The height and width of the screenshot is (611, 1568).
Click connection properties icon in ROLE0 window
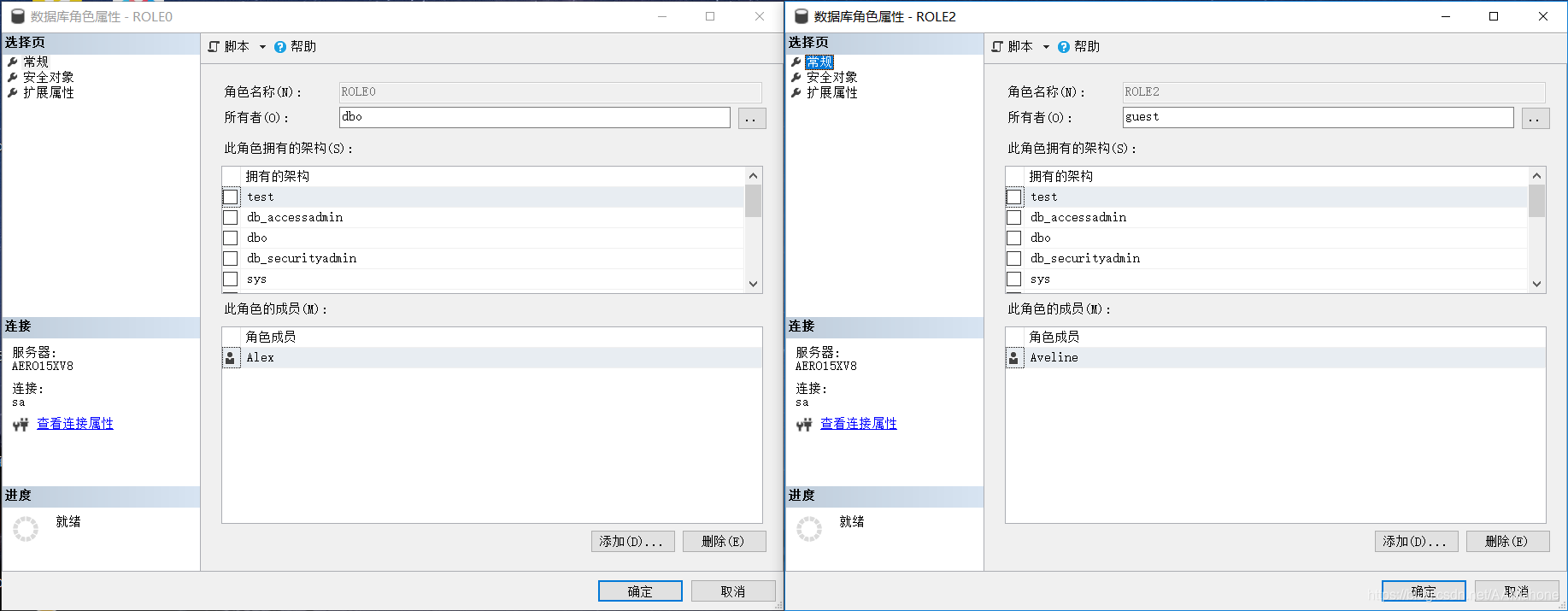[21, 425]
